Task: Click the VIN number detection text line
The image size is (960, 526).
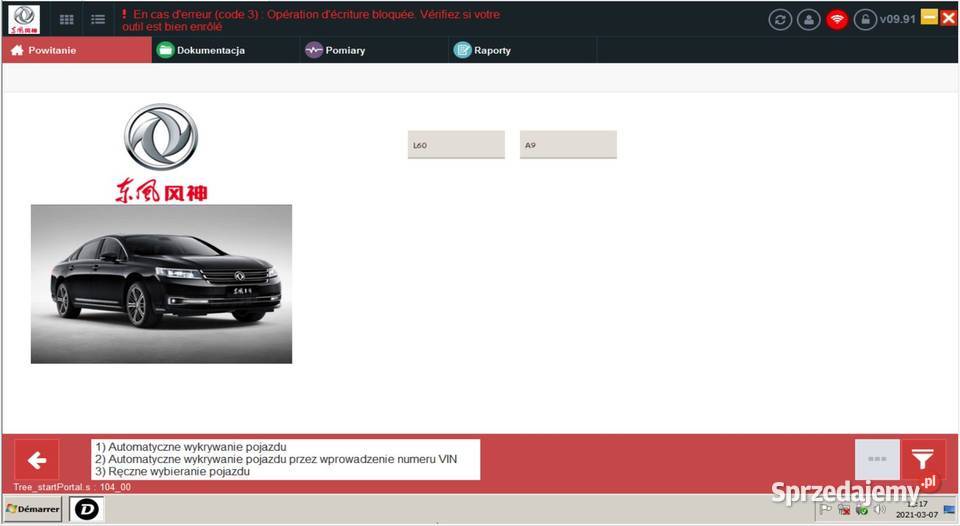Action: (x=276, y=459)
